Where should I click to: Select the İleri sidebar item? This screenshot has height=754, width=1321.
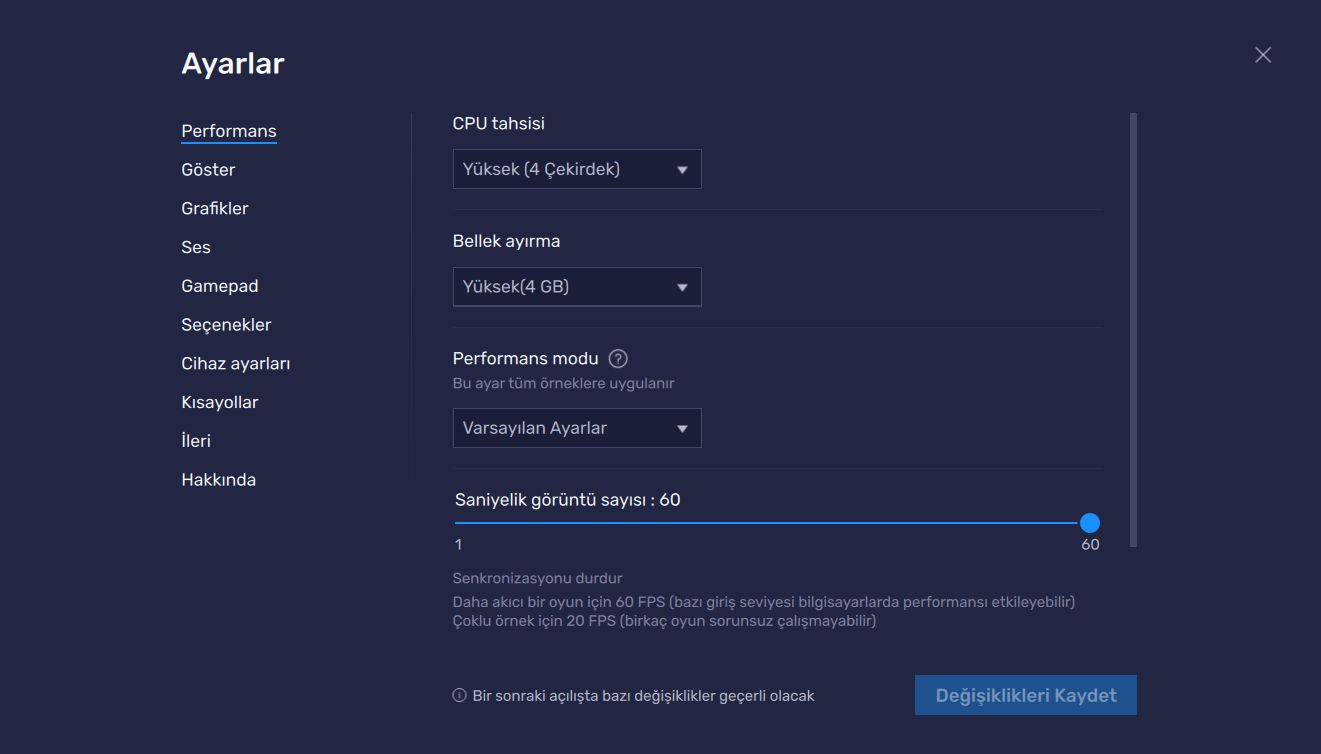pyautogui.click(x=196, y=441)
